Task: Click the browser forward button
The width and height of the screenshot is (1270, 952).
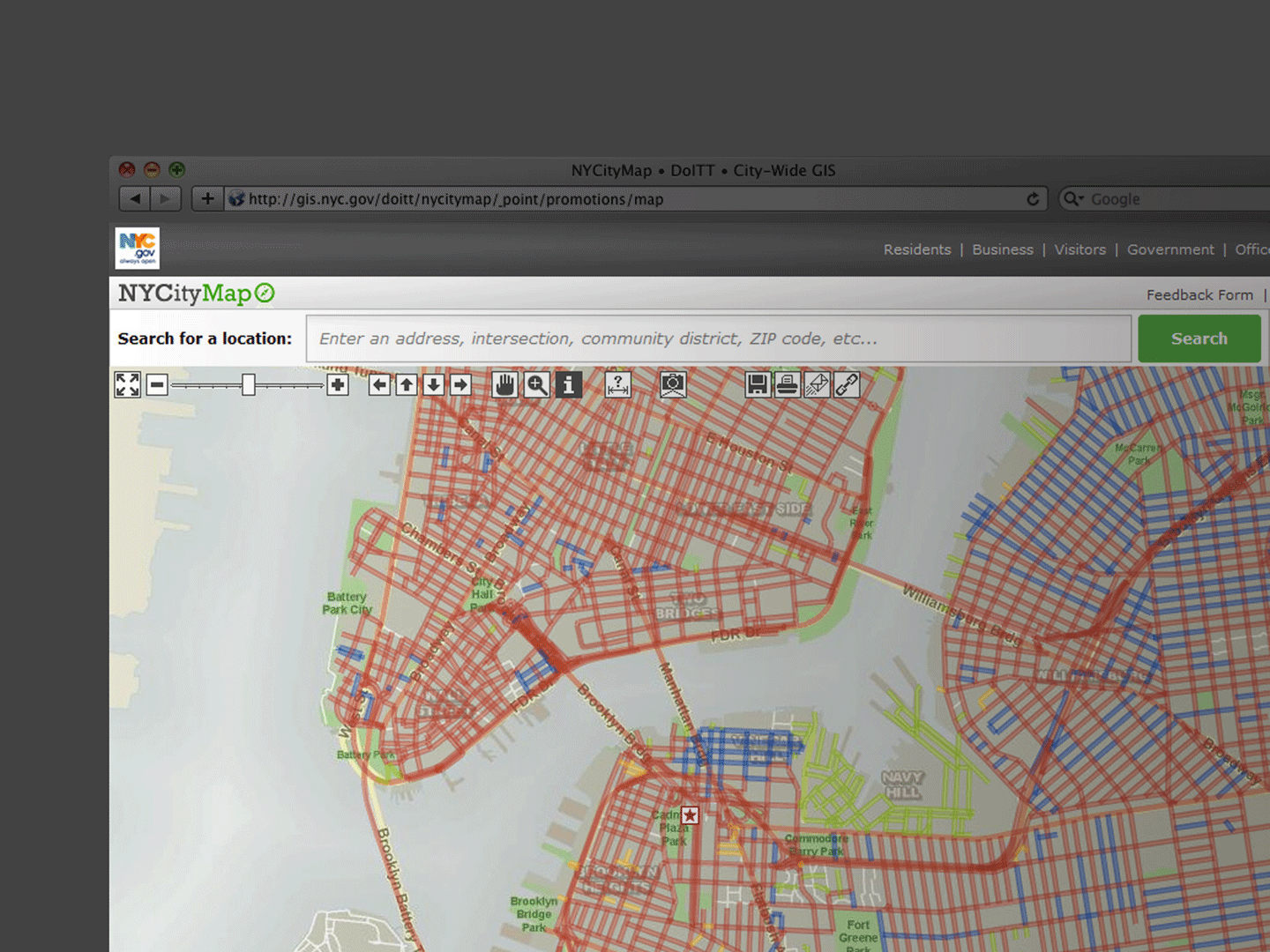Action: coord(165,198)
